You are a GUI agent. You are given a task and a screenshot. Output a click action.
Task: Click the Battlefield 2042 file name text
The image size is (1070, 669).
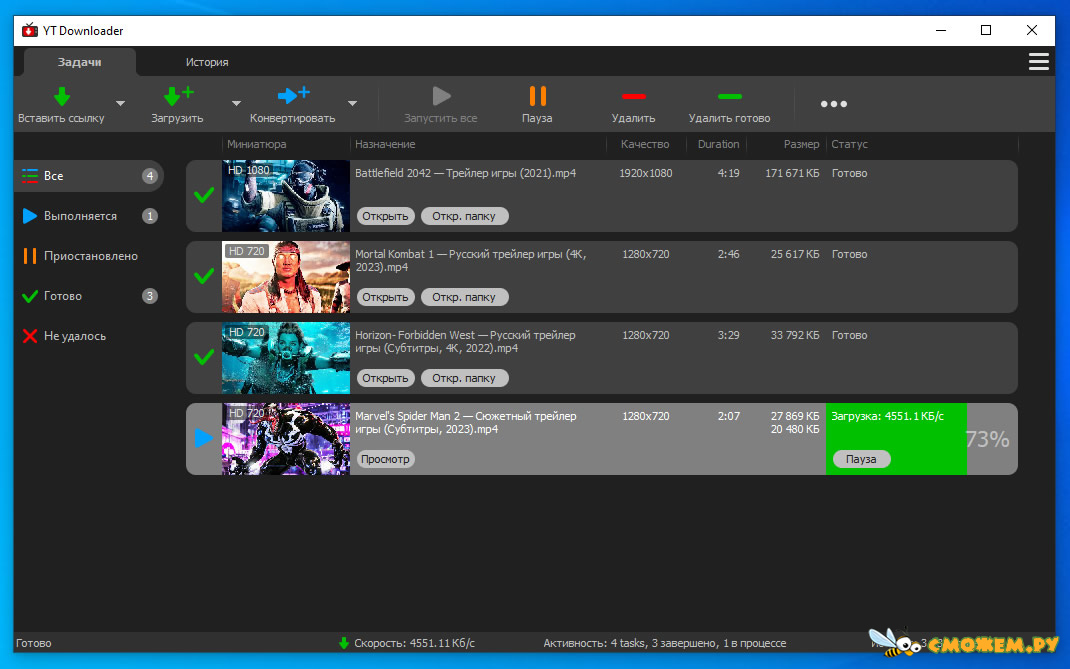pyautogui.click(x=465, y=173)
